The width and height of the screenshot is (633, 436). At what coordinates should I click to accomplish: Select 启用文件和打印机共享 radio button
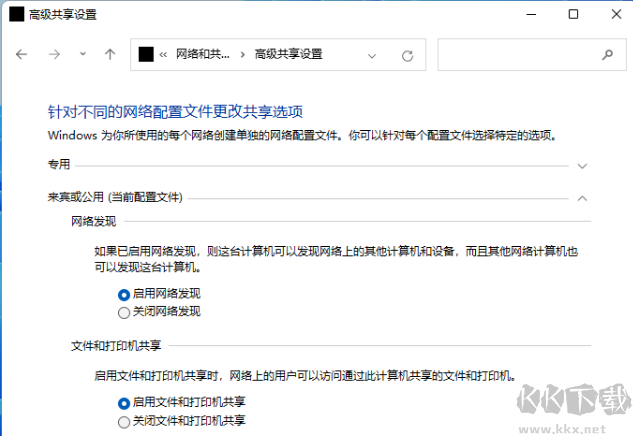click(124, 403)
